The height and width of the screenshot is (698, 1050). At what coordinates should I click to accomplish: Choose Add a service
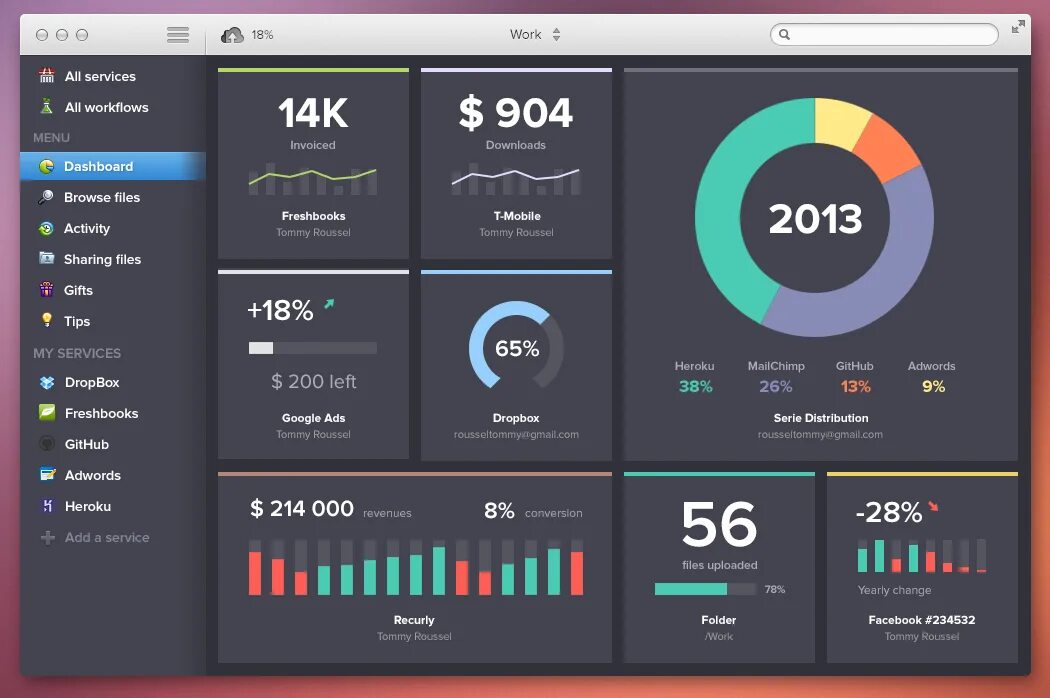[112, 537]
